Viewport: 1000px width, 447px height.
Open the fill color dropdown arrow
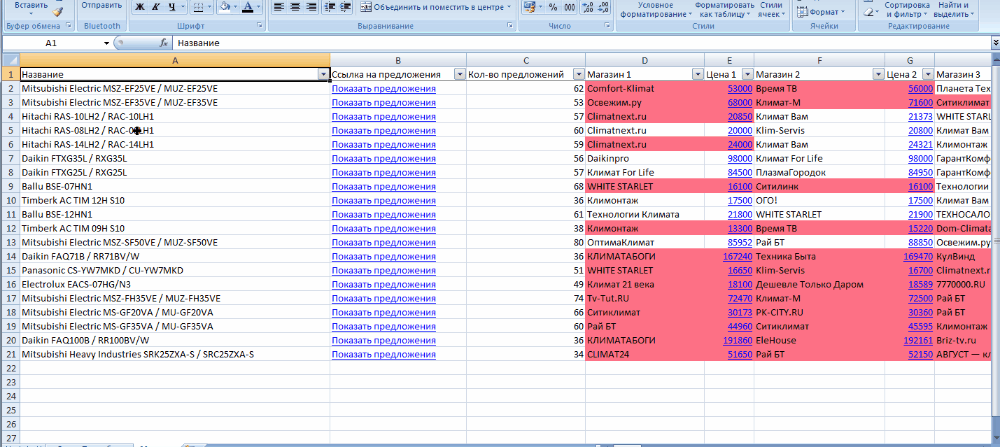pyautogui.click(x=235, y=8)
